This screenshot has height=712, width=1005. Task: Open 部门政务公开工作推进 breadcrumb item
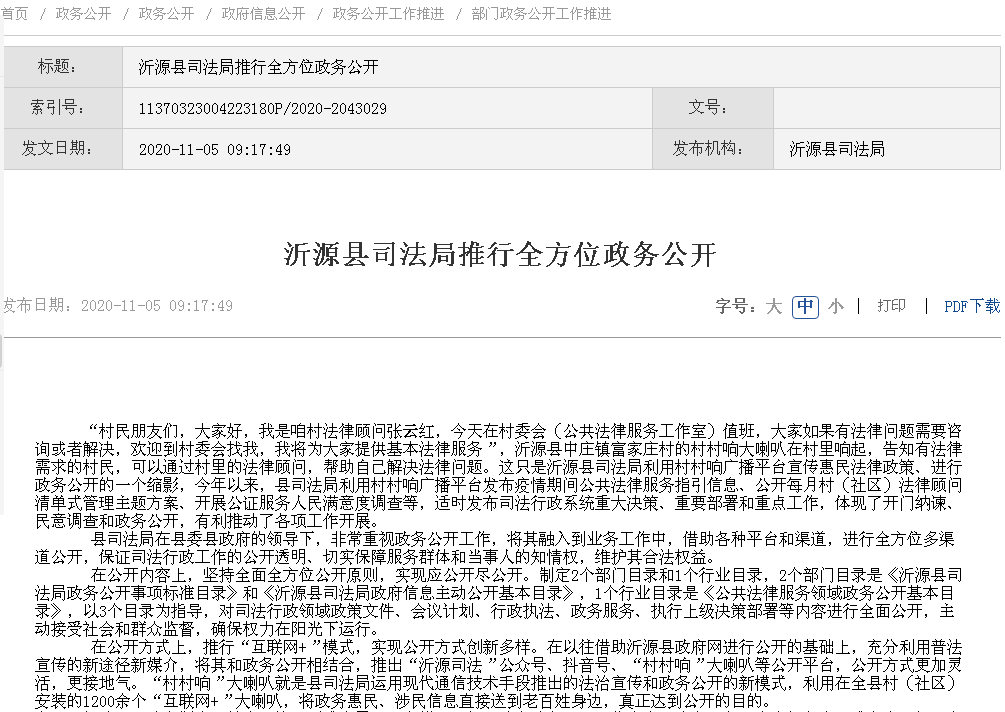(x=541, y=14)
